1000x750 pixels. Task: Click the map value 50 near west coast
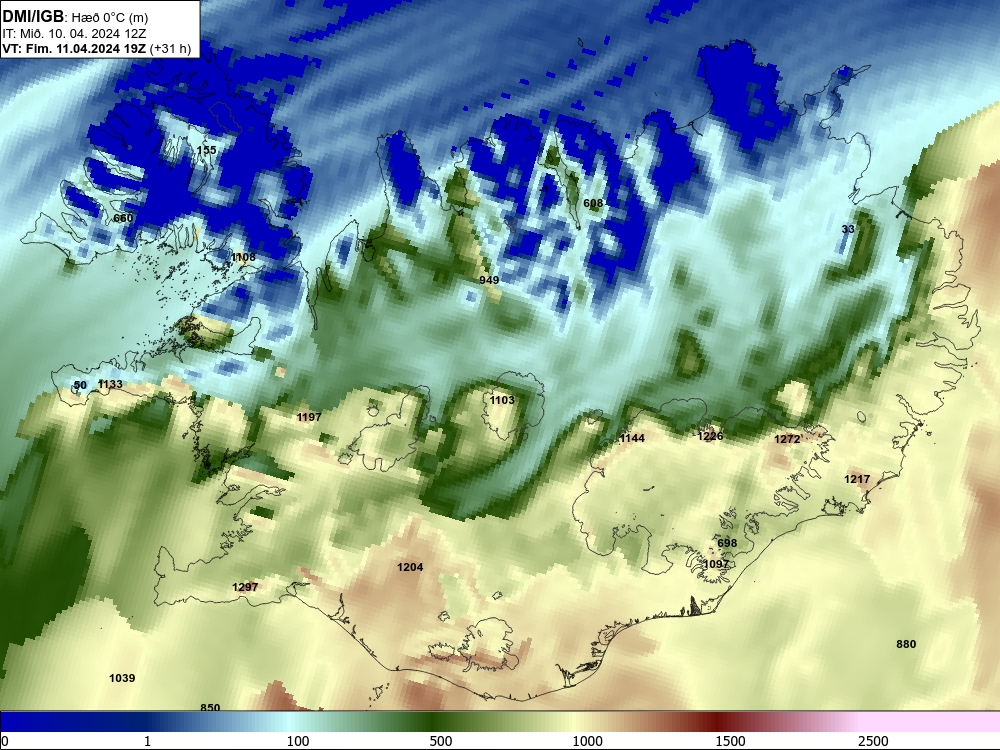(x=80, y=385)
